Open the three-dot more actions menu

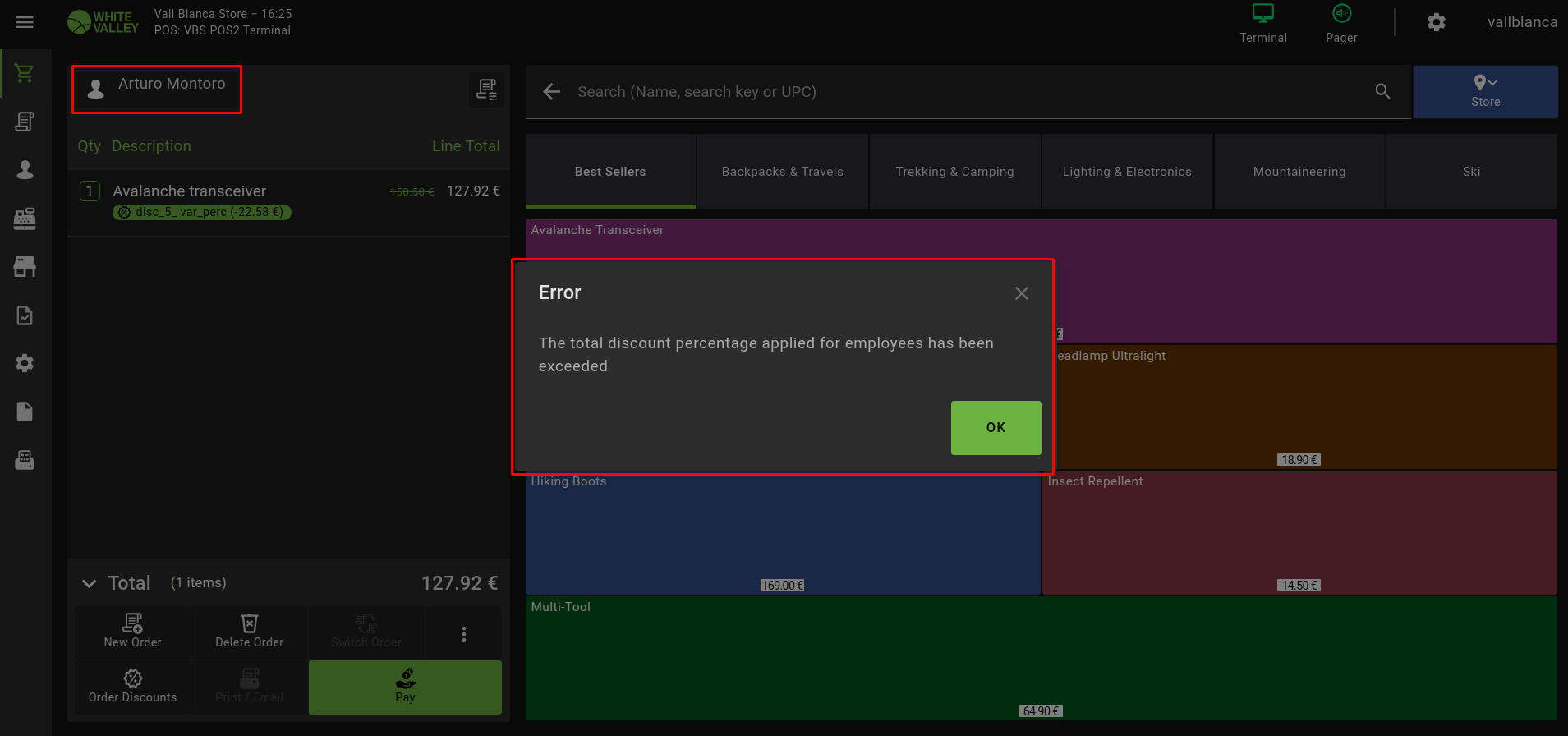pyautogui.click(x=463, y=633)
